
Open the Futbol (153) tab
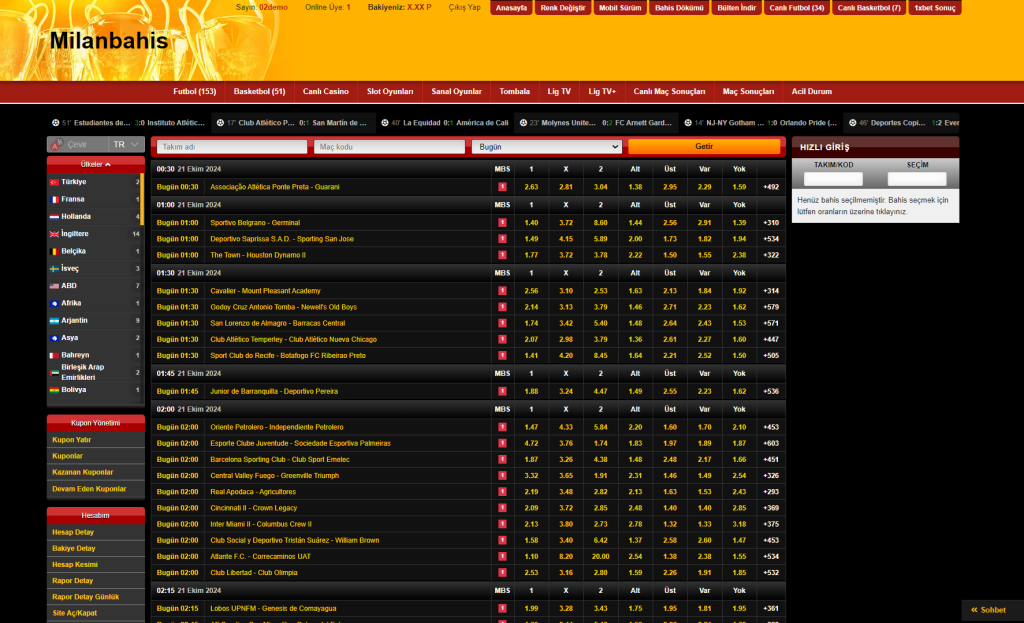click(x=194, y=92)
